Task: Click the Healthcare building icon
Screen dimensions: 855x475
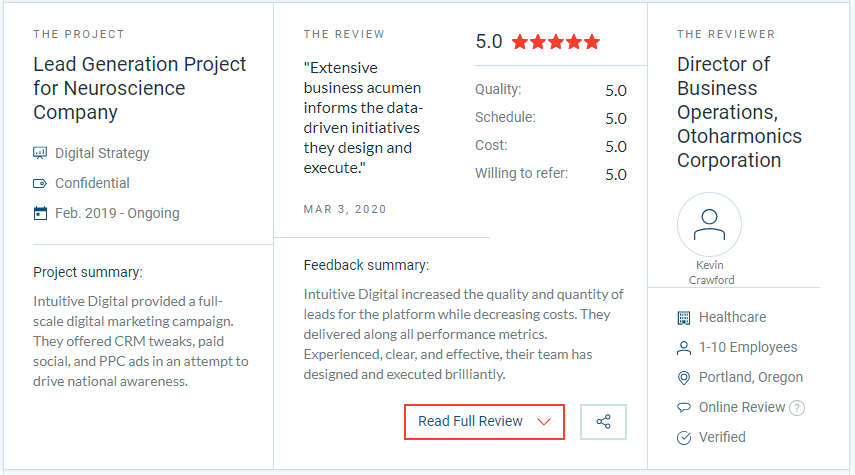Action: point(684,317)
